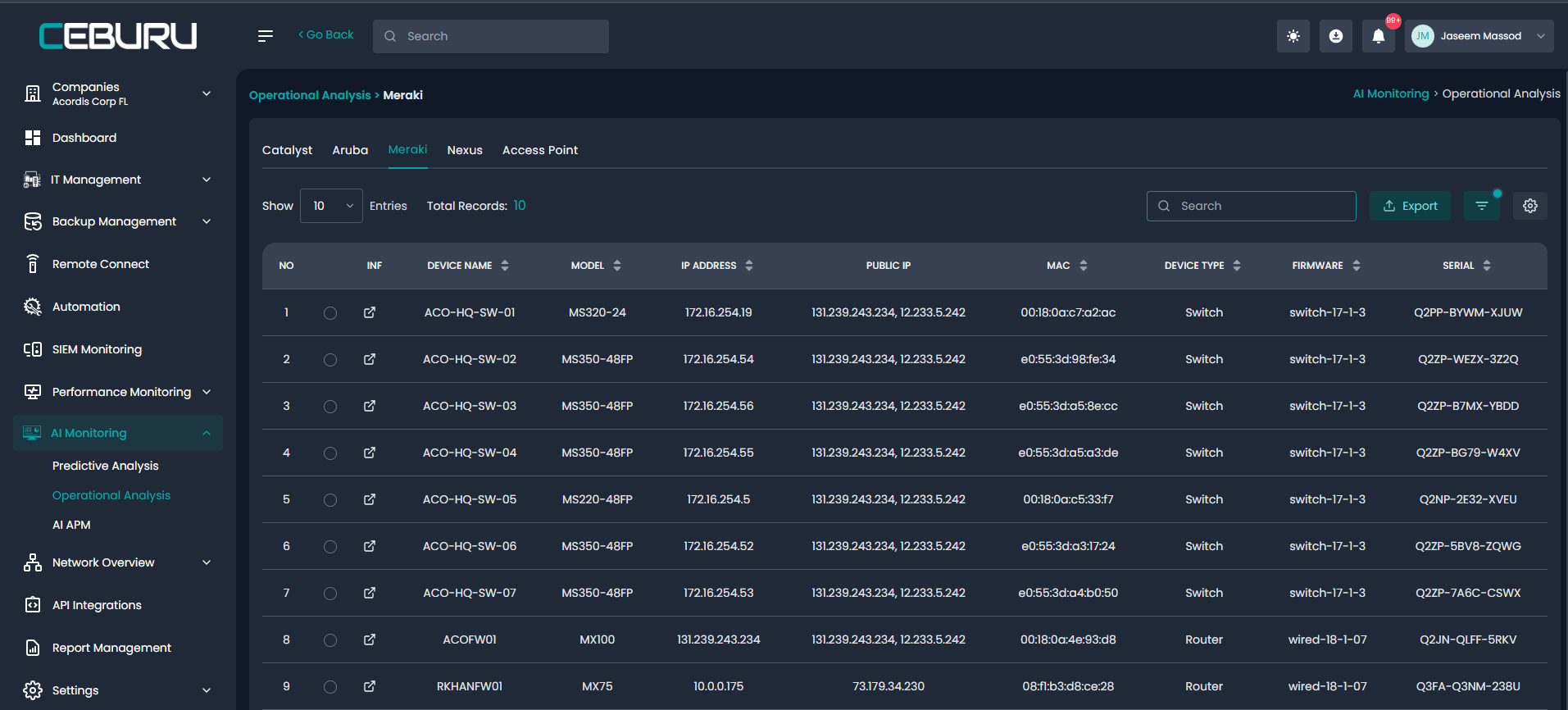Click the CEBURU logo

pos(118,36)
